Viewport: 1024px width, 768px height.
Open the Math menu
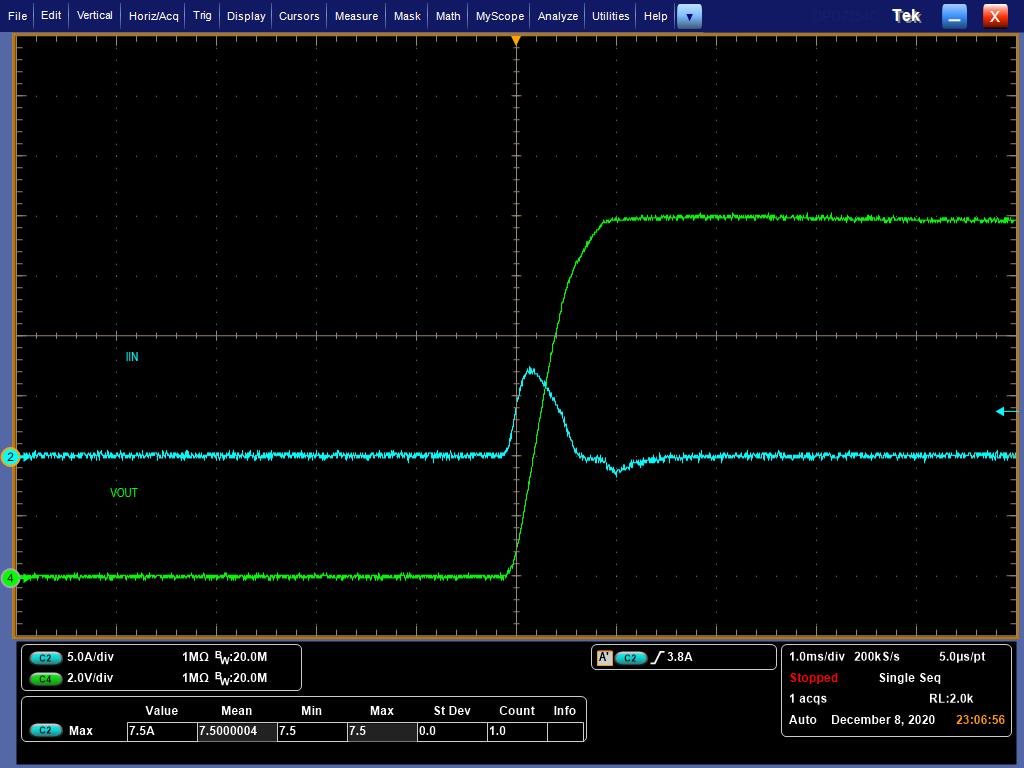(448, 16)
